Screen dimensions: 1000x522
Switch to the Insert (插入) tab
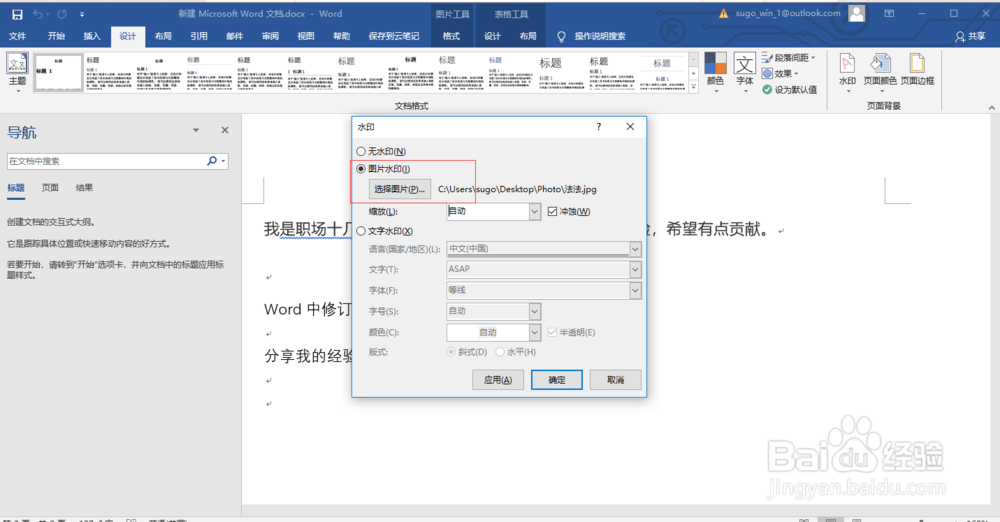point(92,36)
